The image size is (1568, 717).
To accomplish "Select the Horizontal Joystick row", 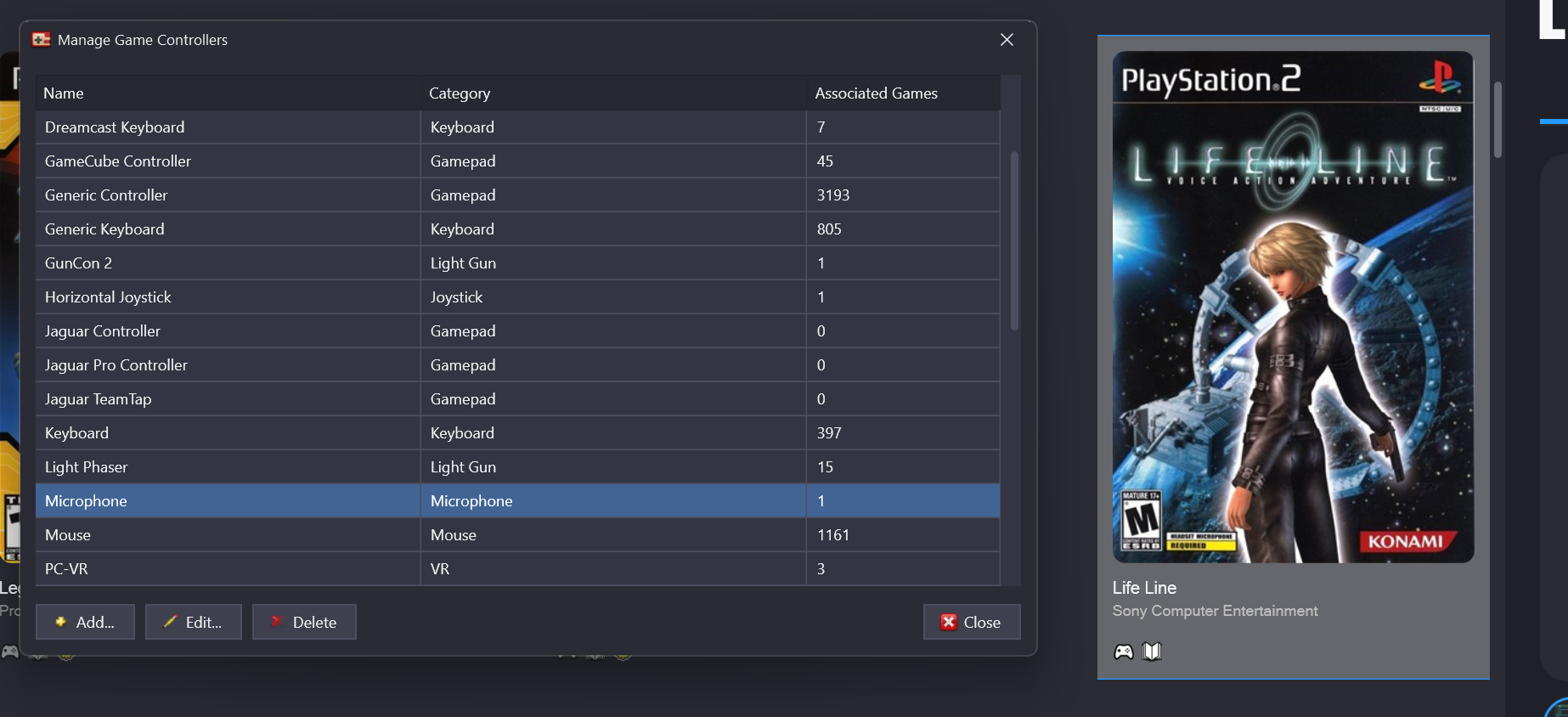I will click(108, 297).
